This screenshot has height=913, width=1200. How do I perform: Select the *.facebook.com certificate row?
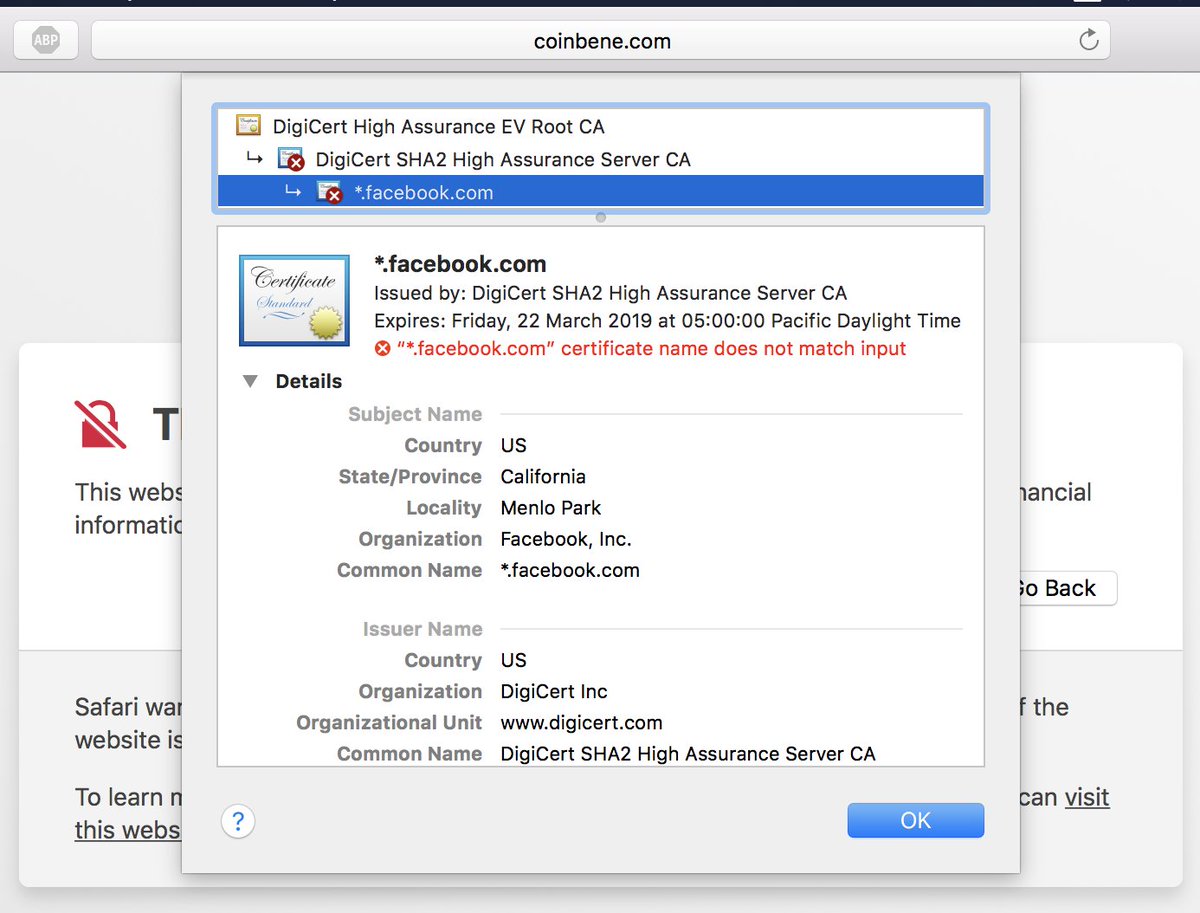pyautogui.click(x=601, y=192)
